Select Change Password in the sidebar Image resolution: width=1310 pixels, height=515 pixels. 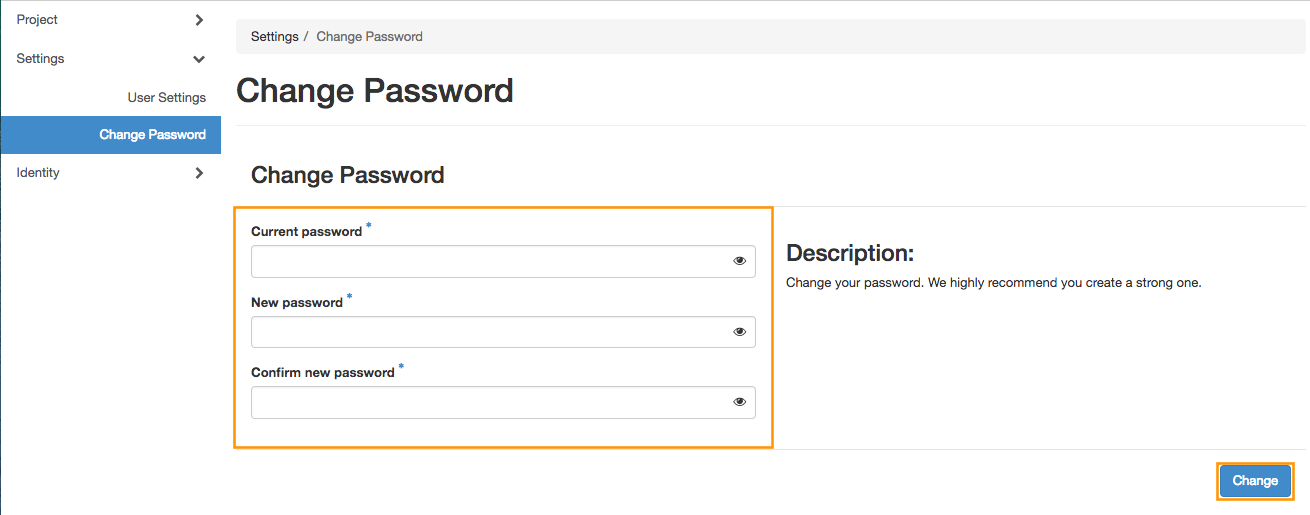(152, 135)
